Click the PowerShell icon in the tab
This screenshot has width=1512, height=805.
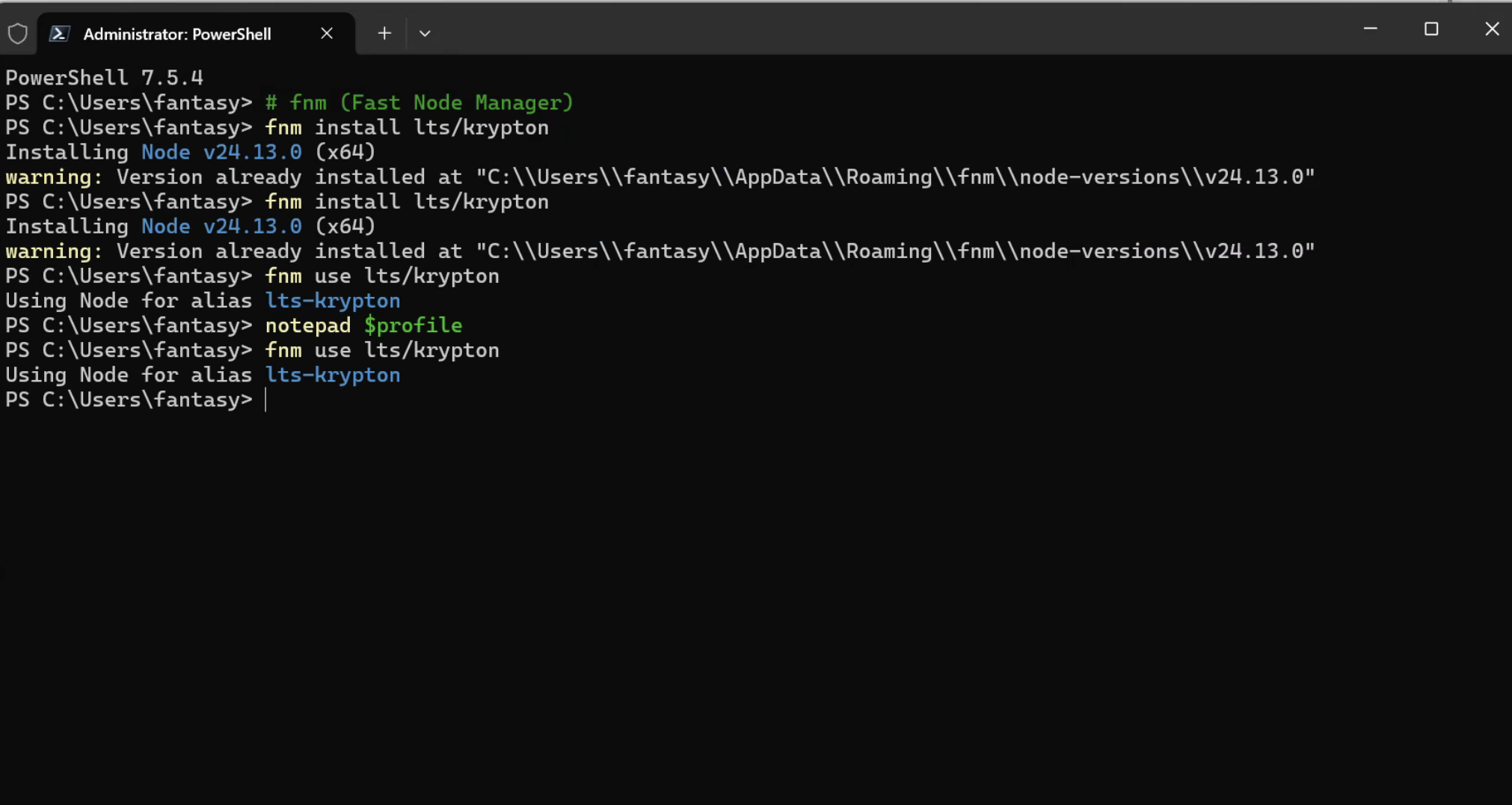(x=60, y=34)
